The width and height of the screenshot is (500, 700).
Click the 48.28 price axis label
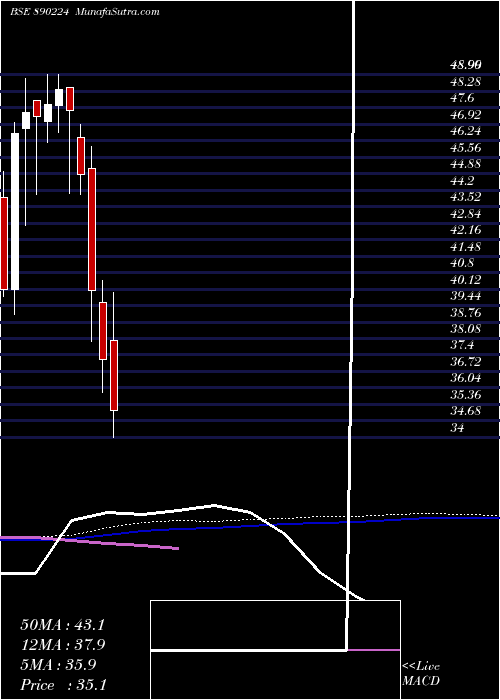coord(466,82)
